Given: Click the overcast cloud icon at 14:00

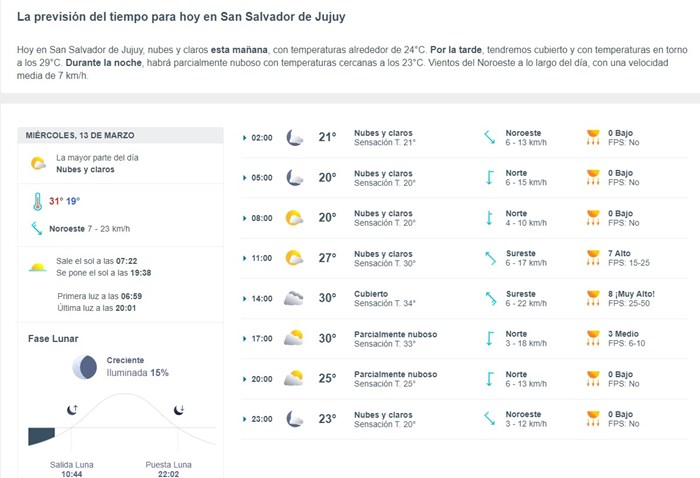Looking at the screenshot, I should (x=294, y=298).
